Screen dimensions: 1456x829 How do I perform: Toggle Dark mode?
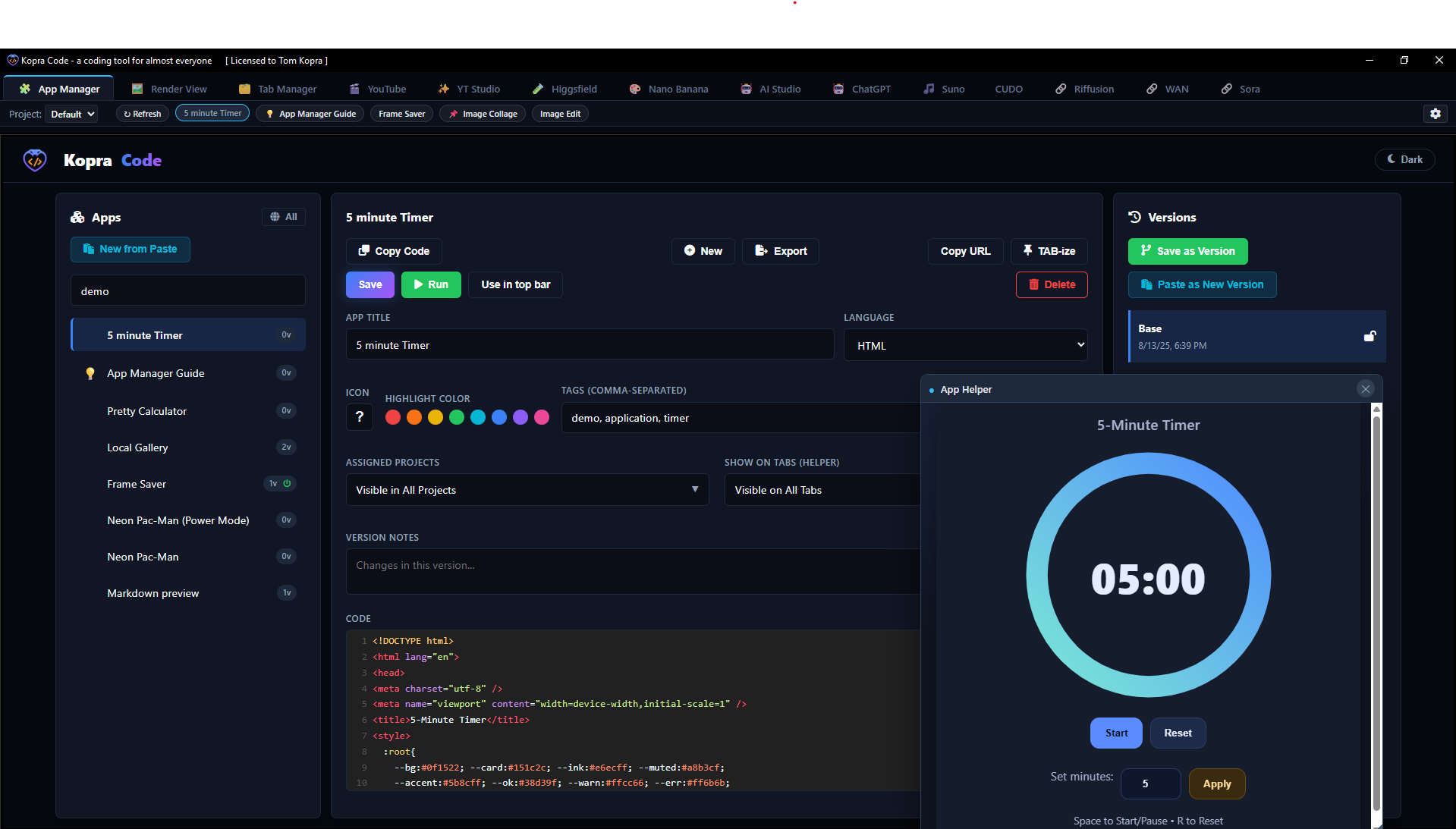pos(1404,159)
